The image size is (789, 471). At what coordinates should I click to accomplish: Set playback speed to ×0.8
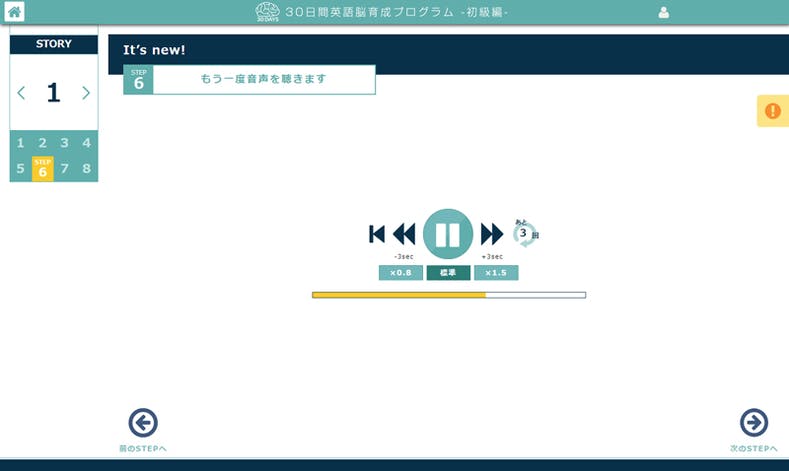[400, 273]
